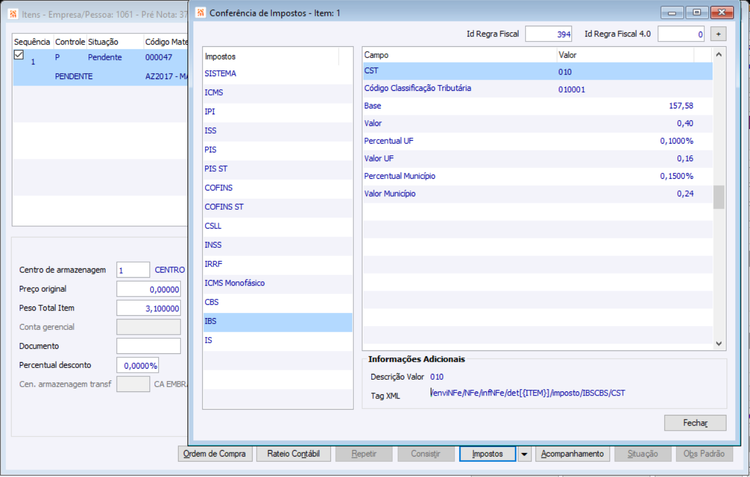Close the Conferência de Impostos dialog
The height and width of the screenshot is (477, 750).
722,12
